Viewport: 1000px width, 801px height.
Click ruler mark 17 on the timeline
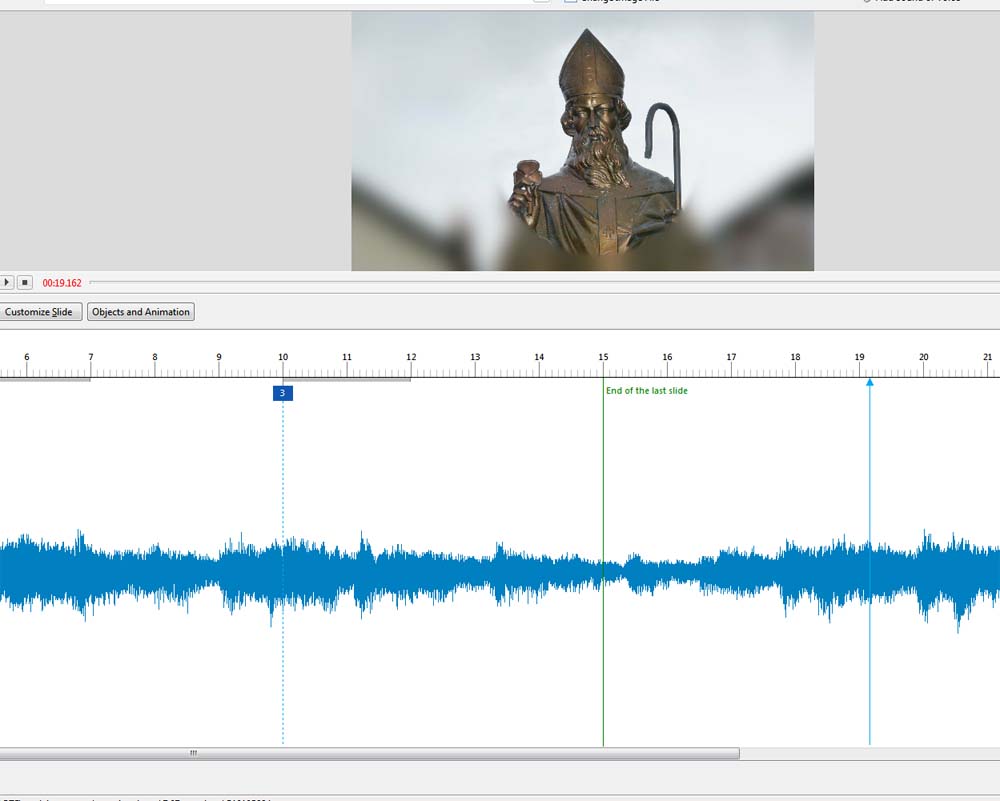click(x=732, y=357)
